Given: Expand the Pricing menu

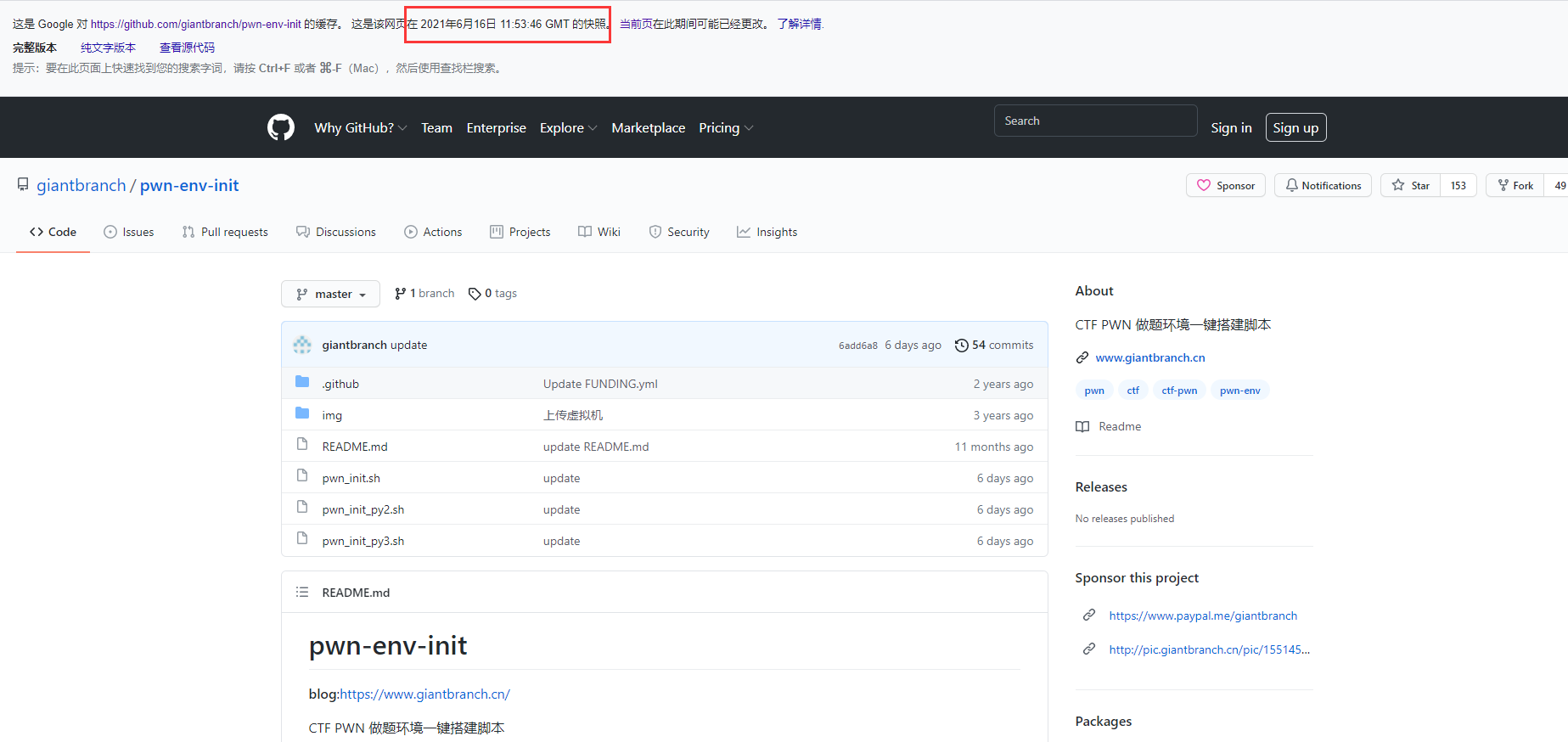Looking at the screenshot, I should 726,127.
